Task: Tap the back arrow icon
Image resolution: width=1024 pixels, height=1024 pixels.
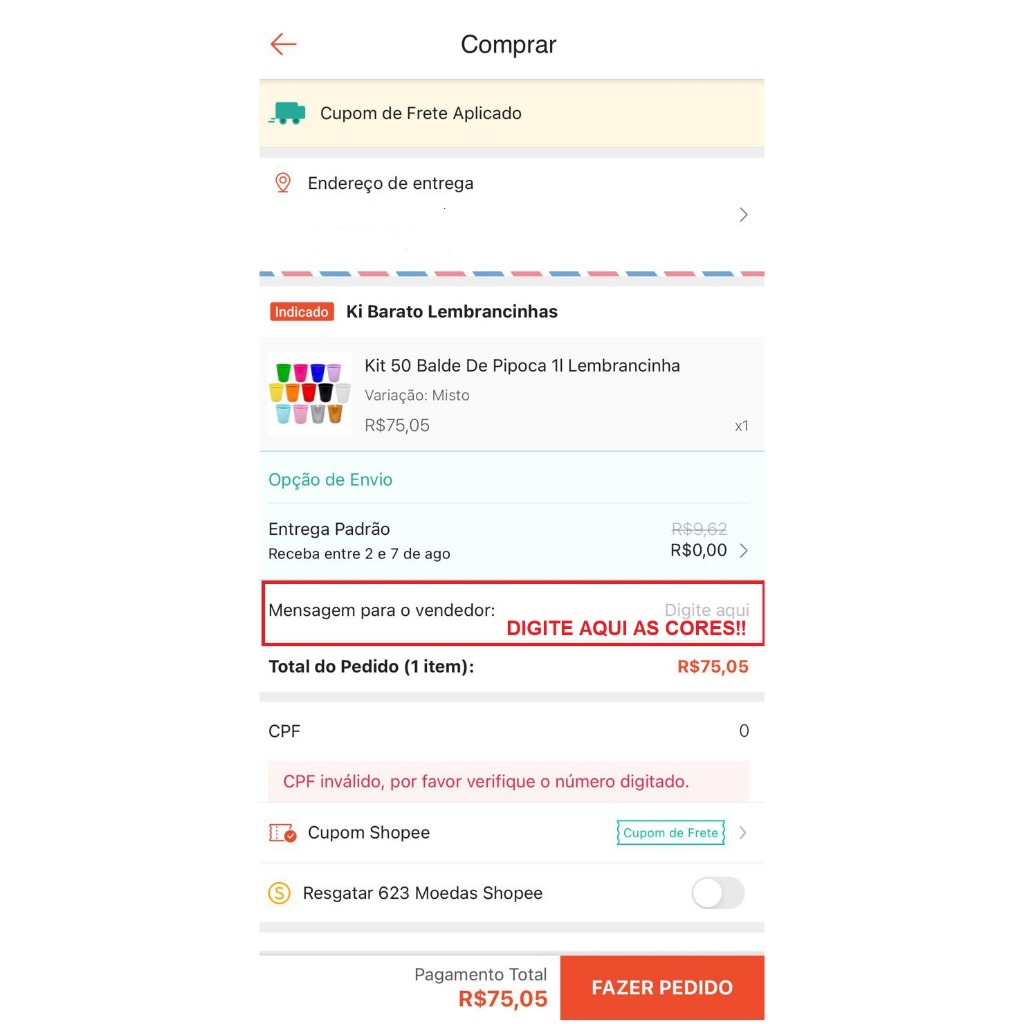Action: (x=283, y=44)
